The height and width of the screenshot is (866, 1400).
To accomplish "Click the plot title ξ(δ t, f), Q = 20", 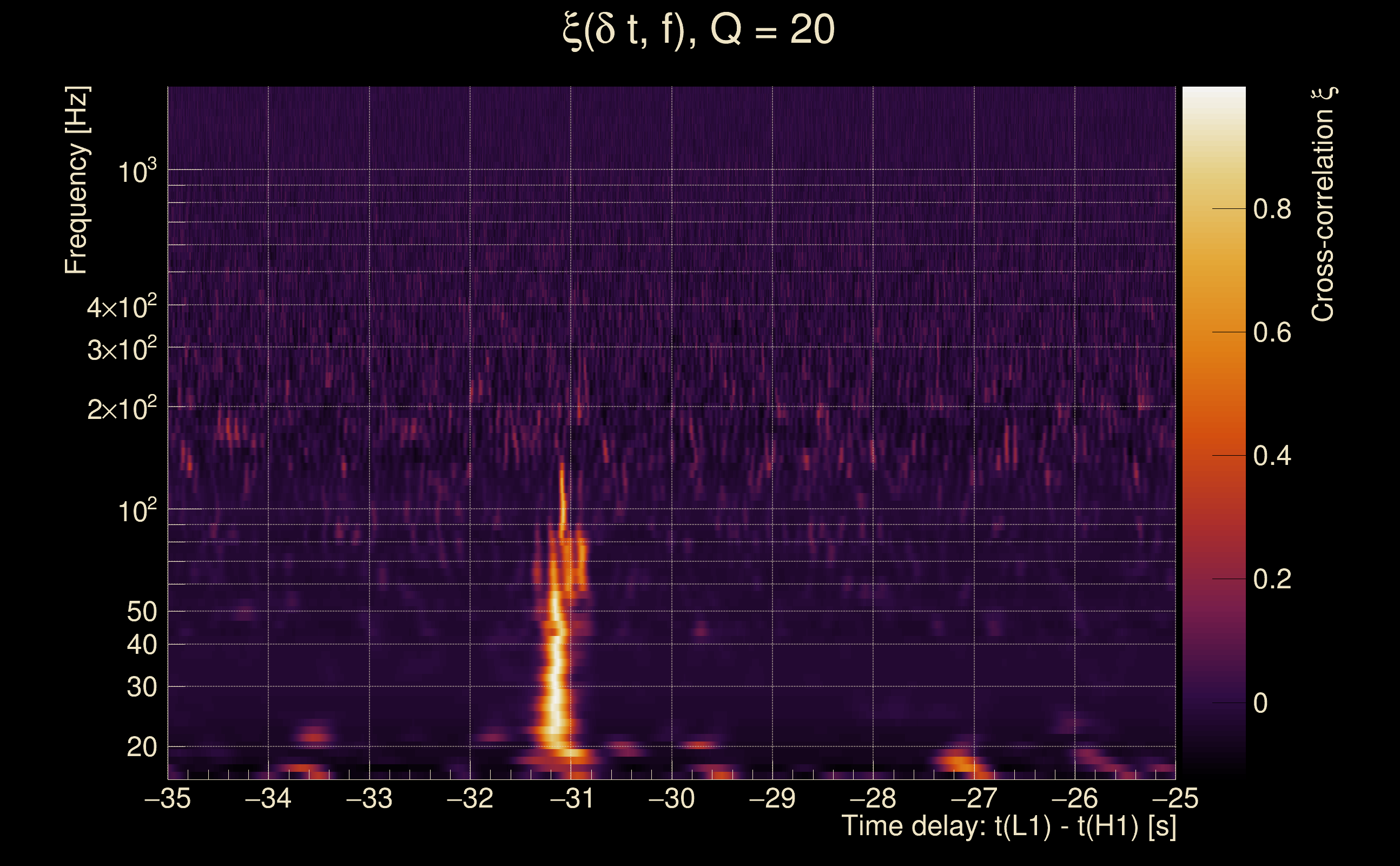I will point(699,31).
